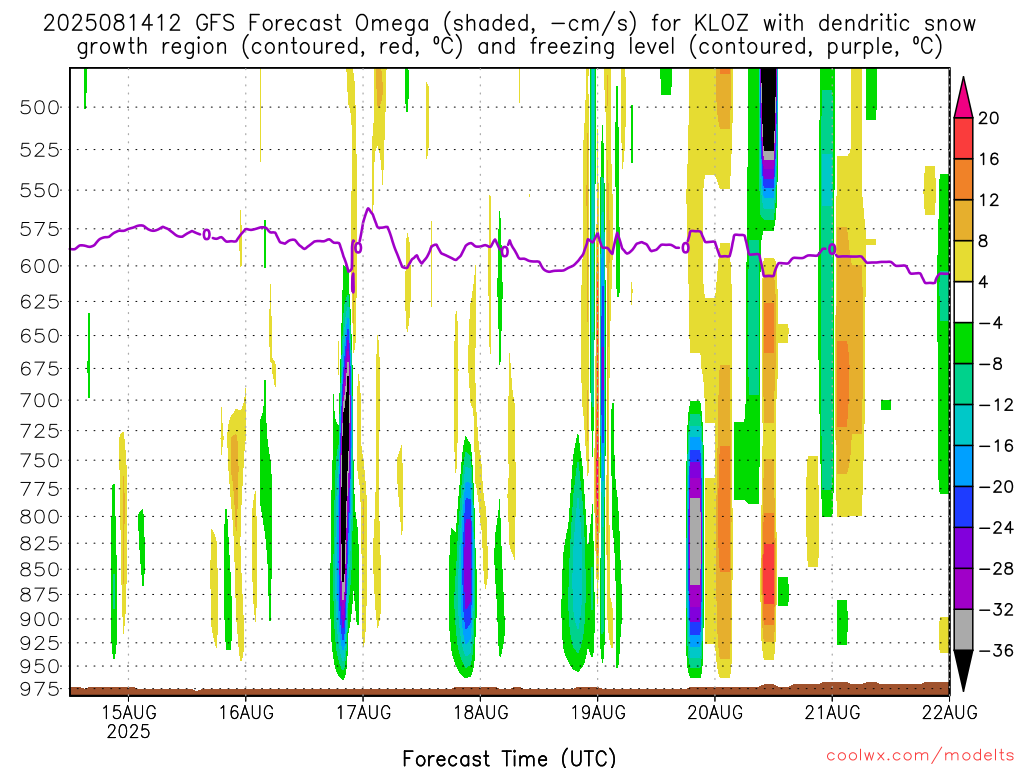Select the colorbar value label -32
Viewport: 1024px width, 768px height.
[995, 609]
